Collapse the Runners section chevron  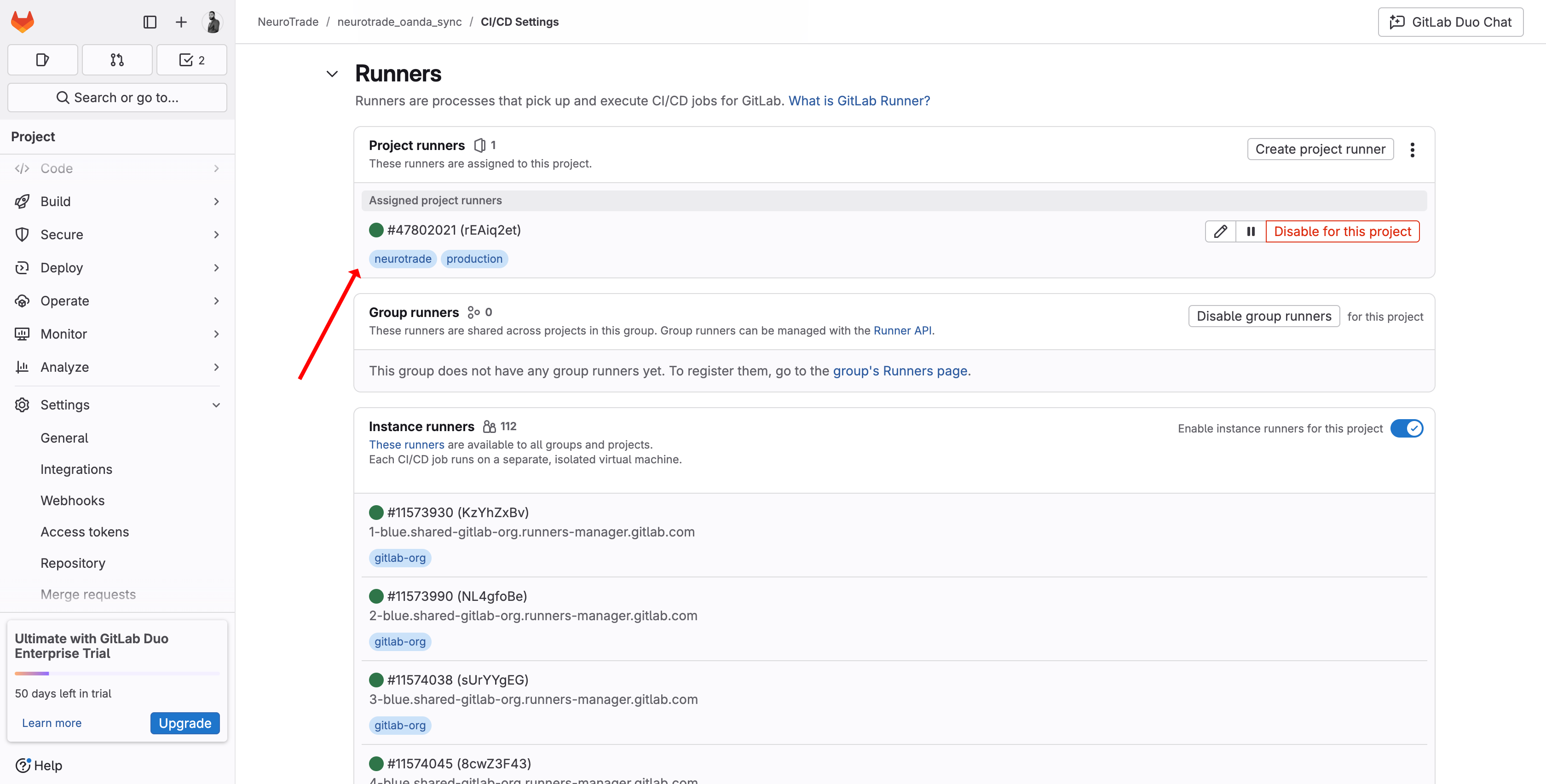[332, 74]
